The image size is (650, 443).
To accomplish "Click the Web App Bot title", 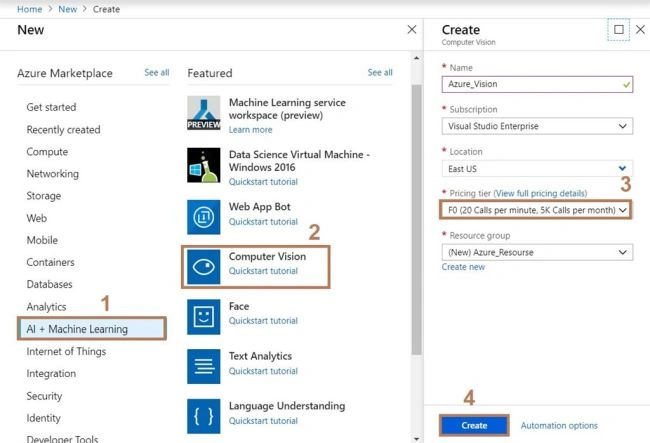I will click(x=260, y=206).
